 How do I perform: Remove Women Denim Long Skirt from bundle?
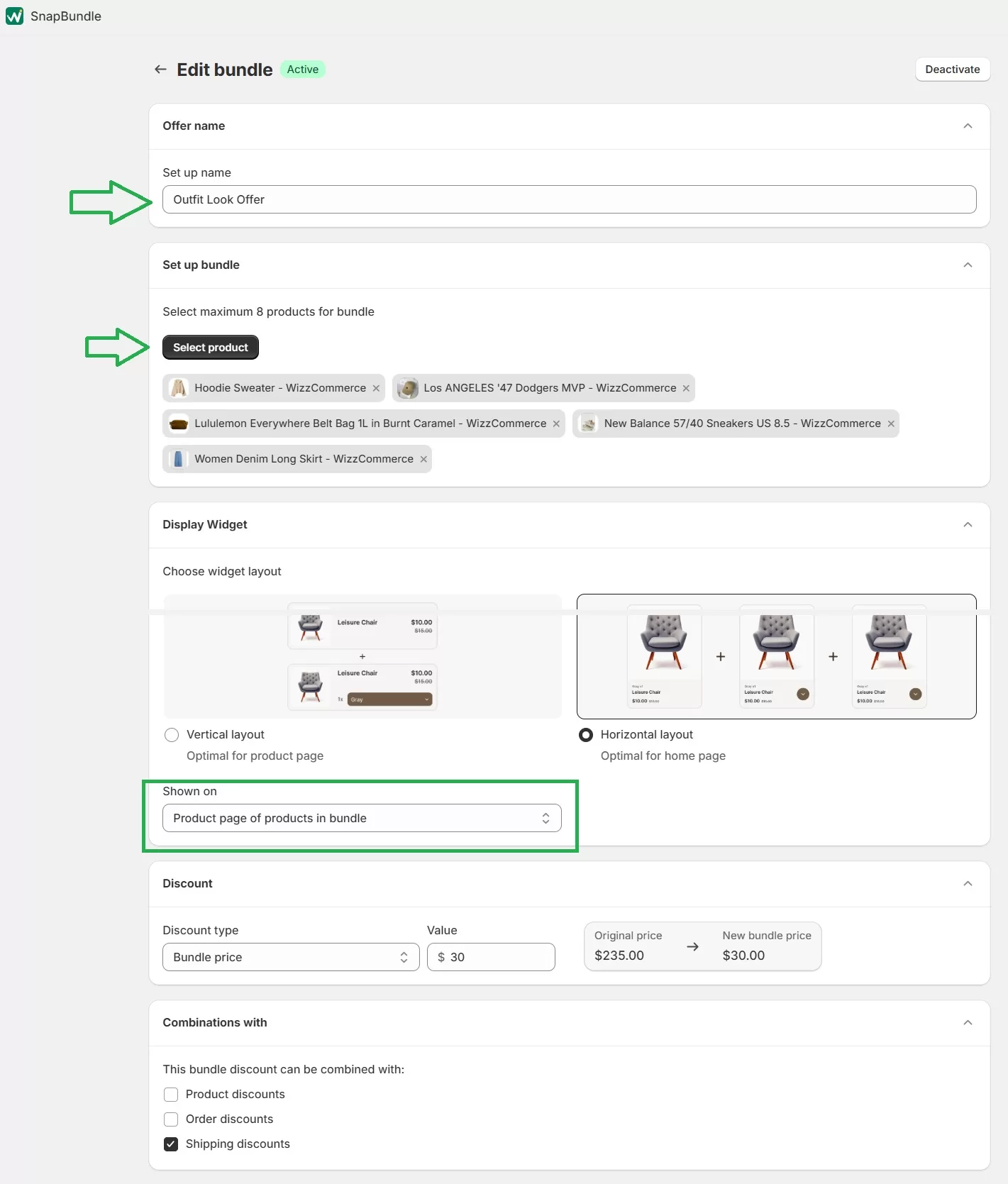click(423, 459)
